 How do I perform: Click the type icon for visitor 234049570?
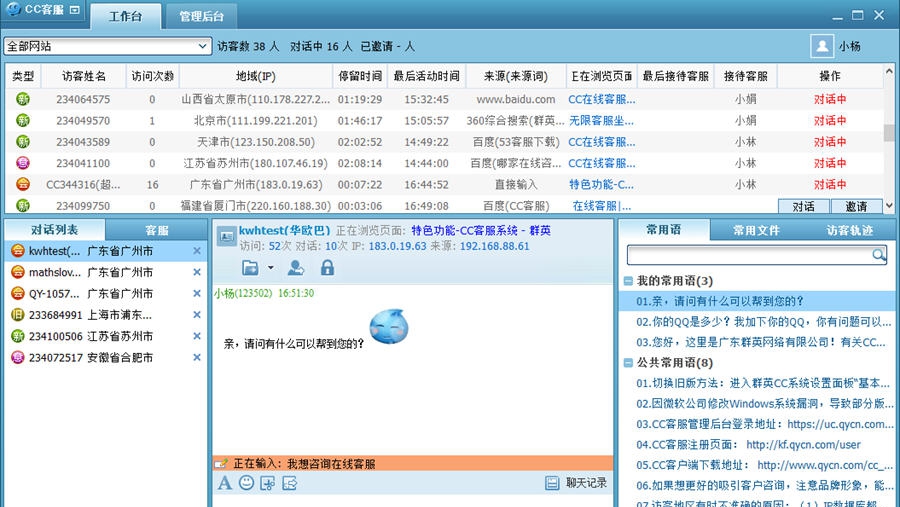point(23,120)
